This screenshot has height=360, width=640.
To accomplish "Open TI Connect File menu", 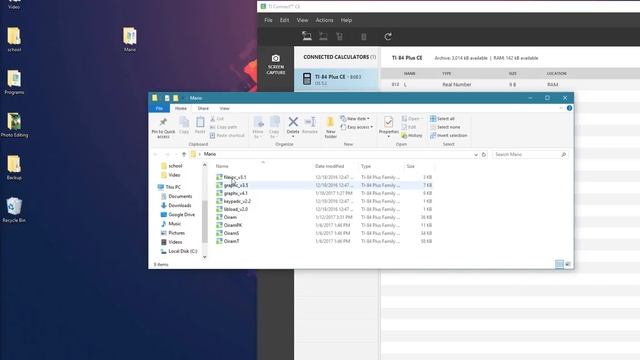I will 268,20.
